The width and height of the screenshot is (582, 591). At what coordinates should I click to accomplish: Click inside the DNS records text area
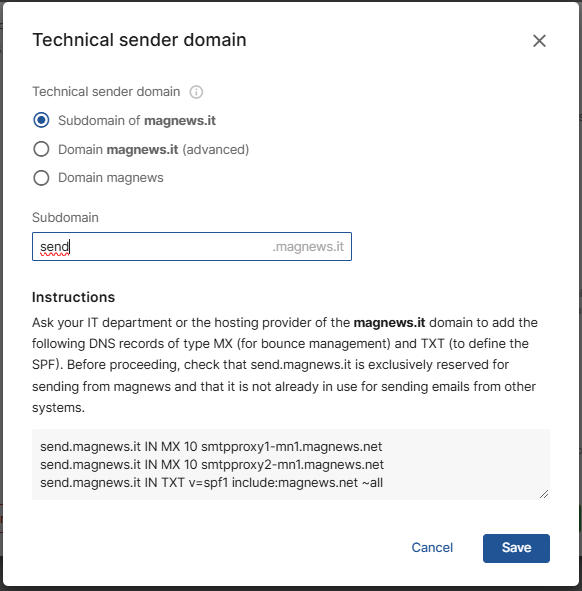tap(291, 464)
